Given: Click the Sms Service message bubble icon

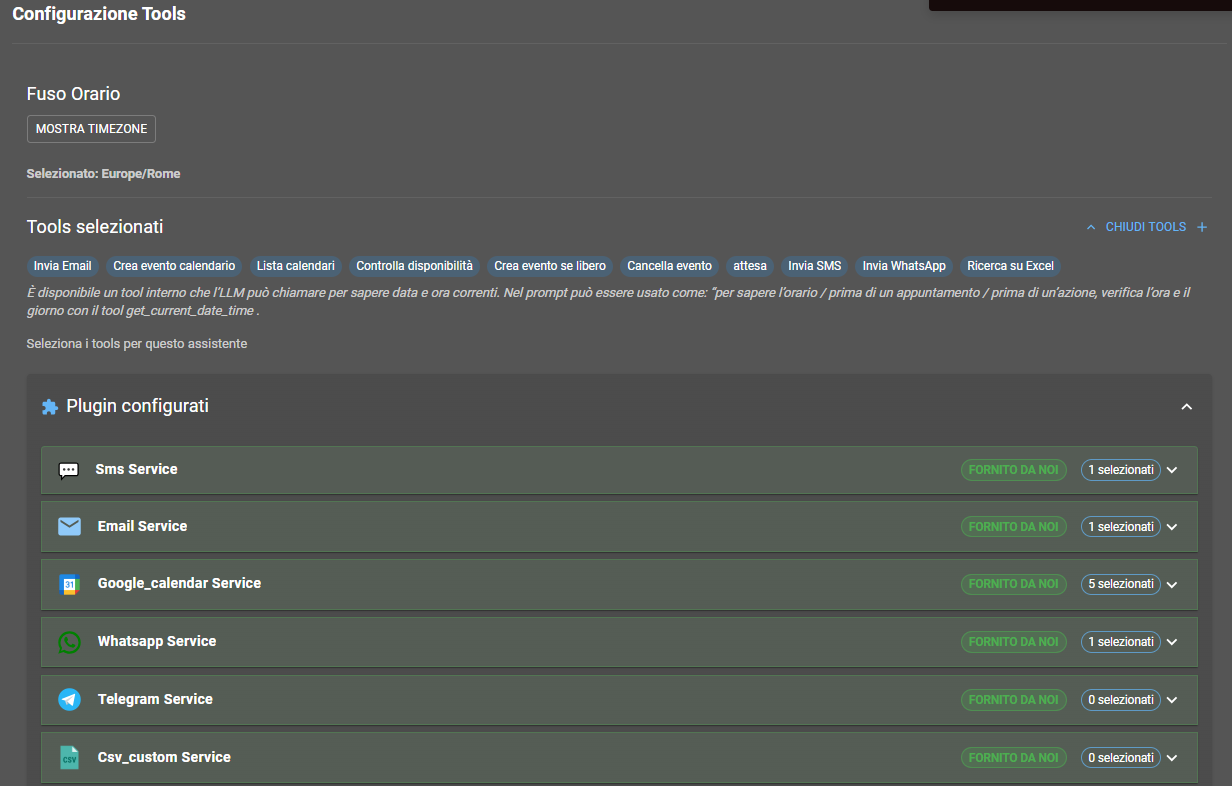Looking at the screenshot, I should pos(68,469).
